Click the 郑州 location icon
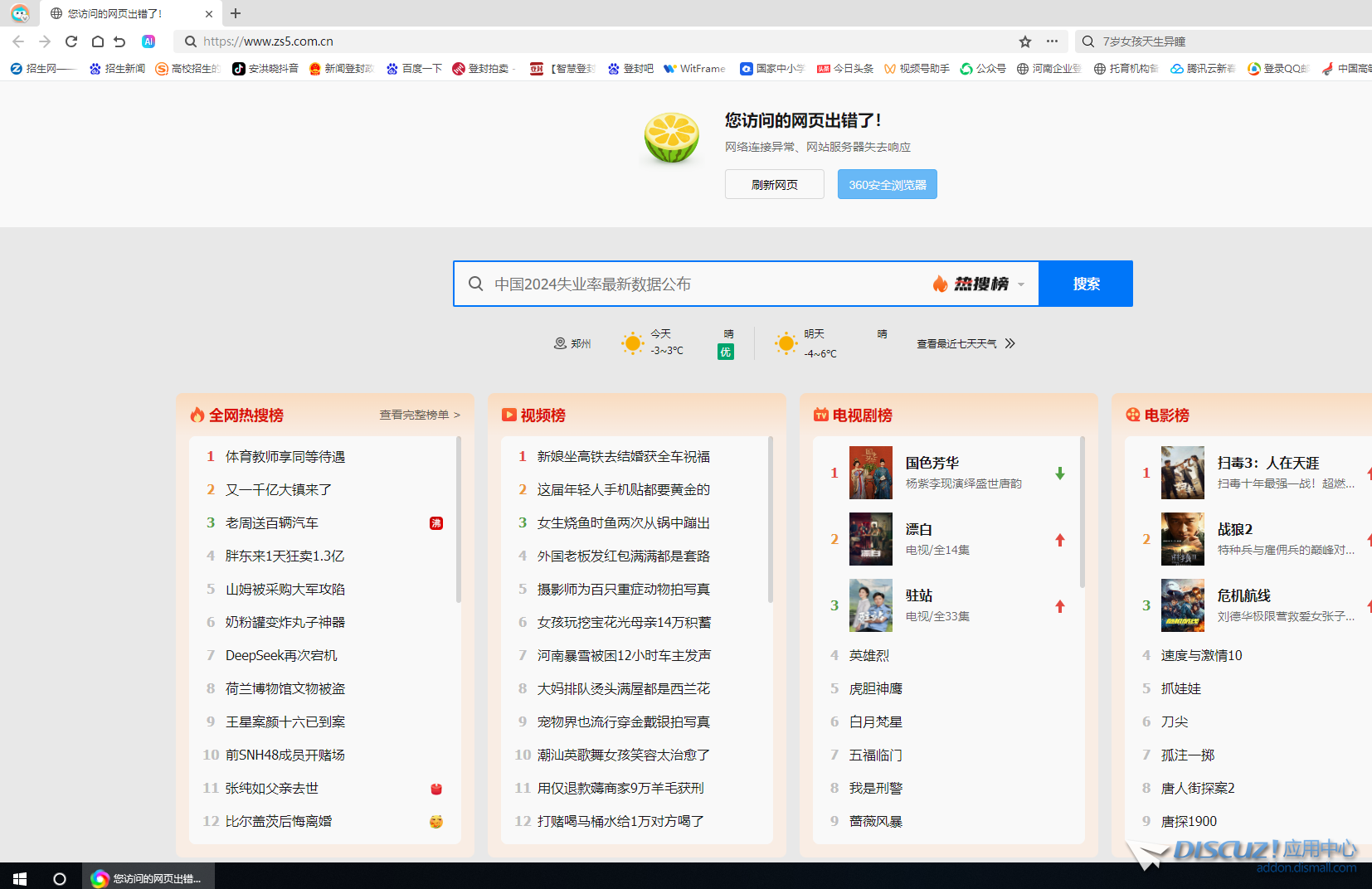The width and height of the screenshot is (1372, 889). coord(560,343)
